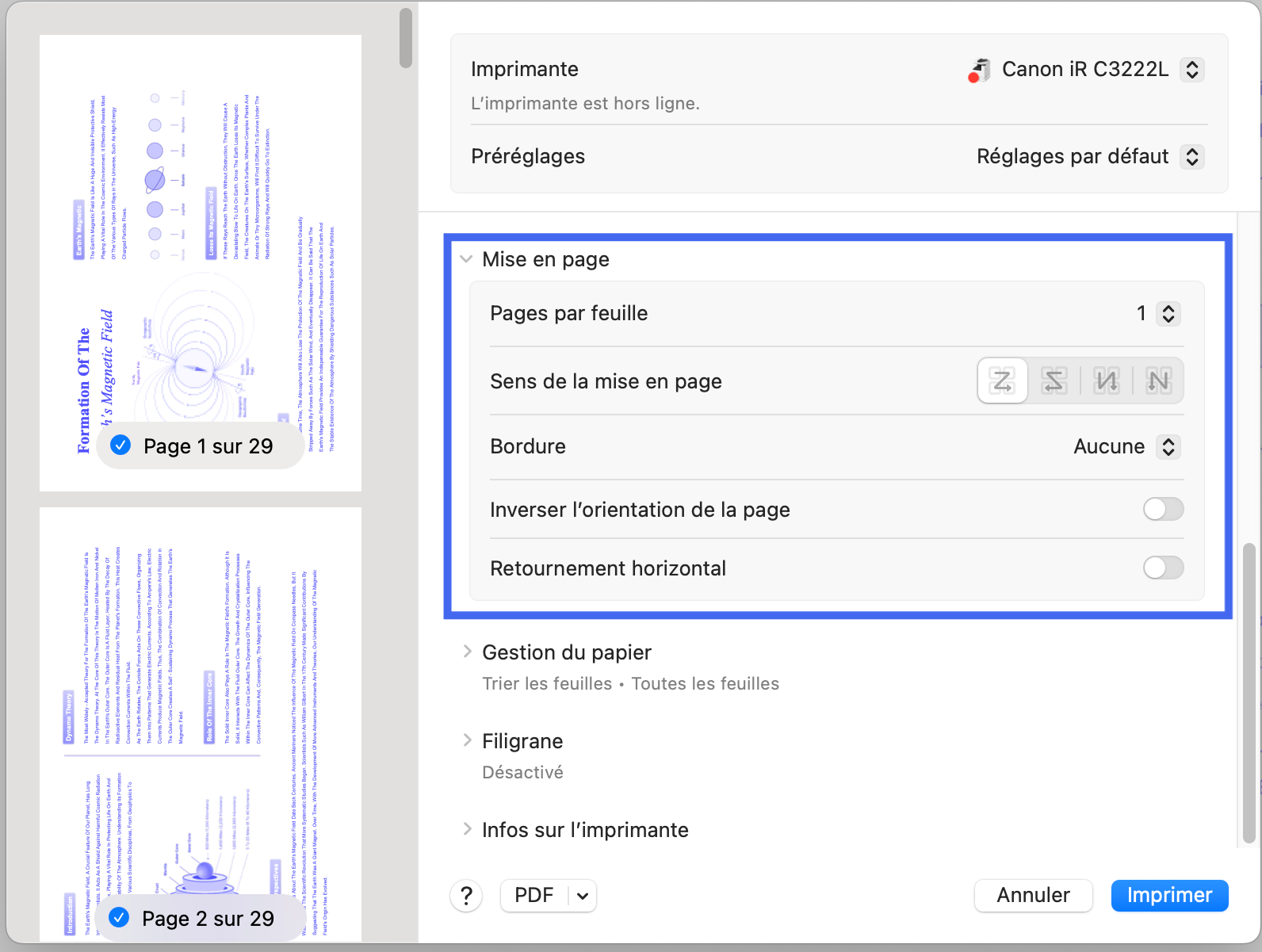The height and width of the screenshot is (952, 1262).
Task: Open the PDF menu arrow
Action: [583, 896]
